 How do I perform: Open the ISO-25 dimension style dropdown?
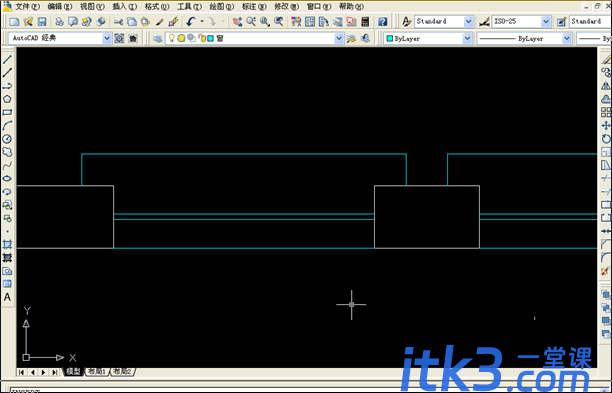coord(546,21)
